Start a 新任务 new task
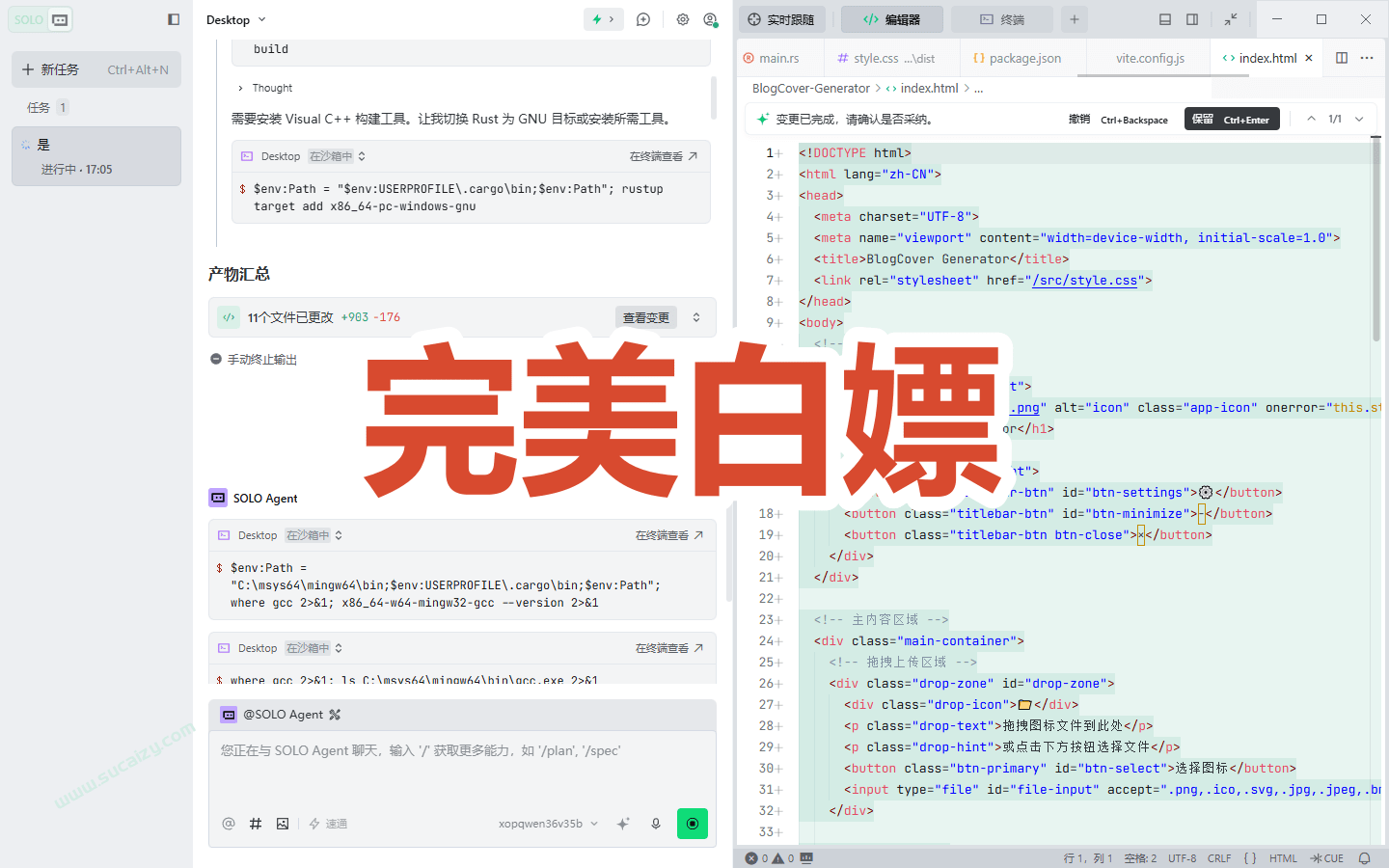This screenshot has width=1389, height=868. 96,69
